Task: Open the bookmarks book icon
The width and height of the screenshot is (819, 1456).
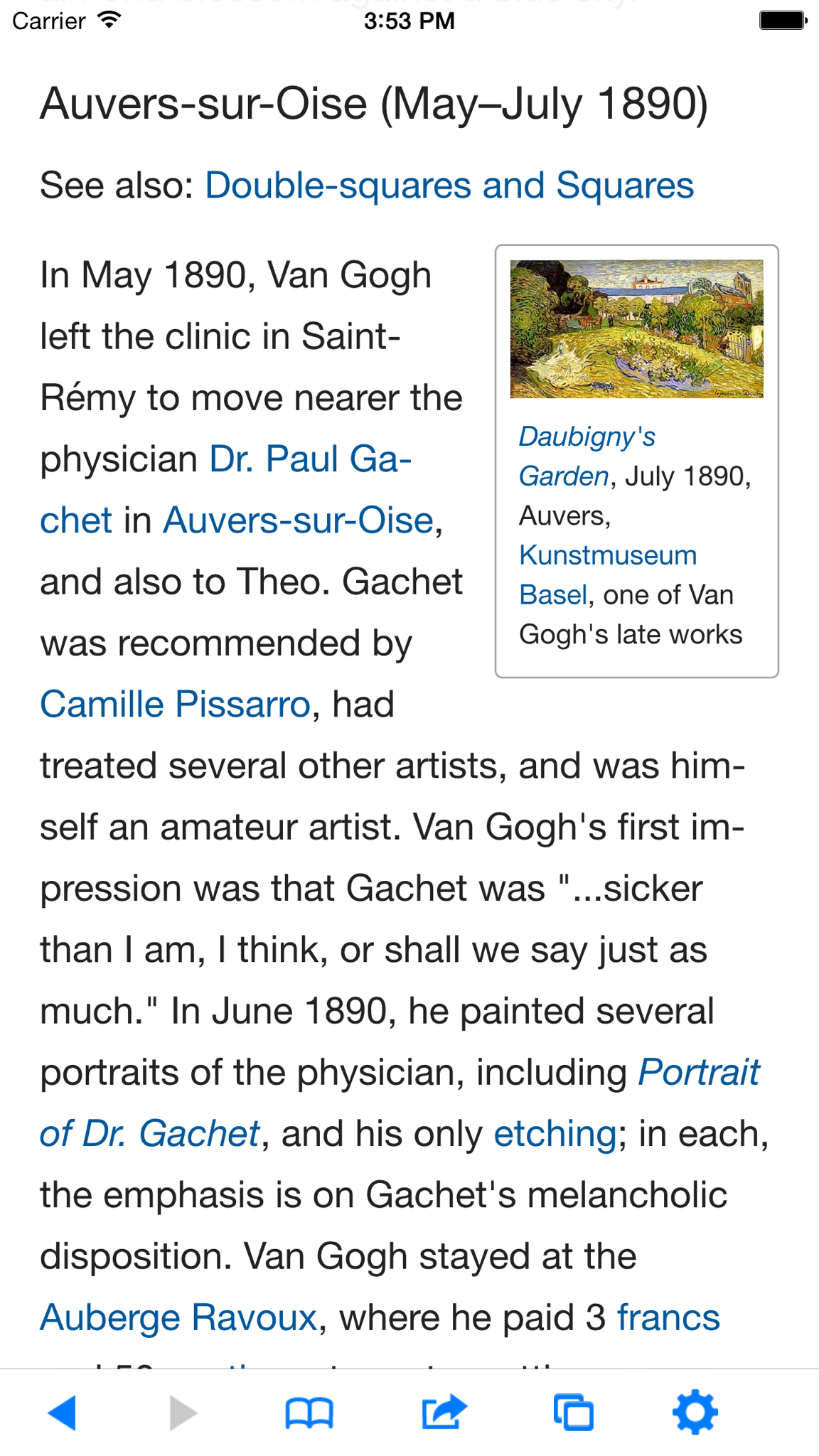Action: pos(309,1413)
